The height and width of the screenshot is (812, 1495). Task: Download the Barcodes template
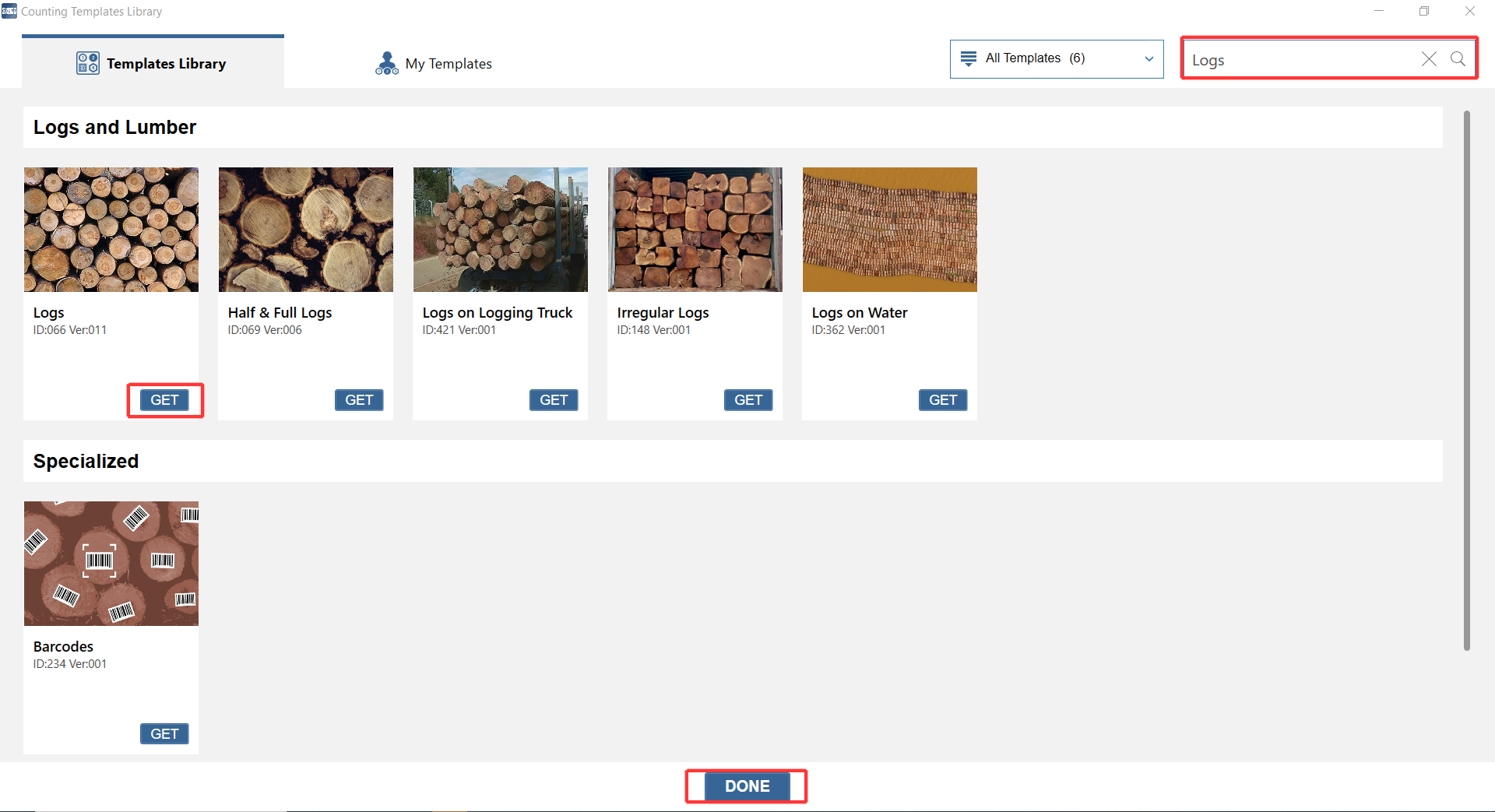164,734
